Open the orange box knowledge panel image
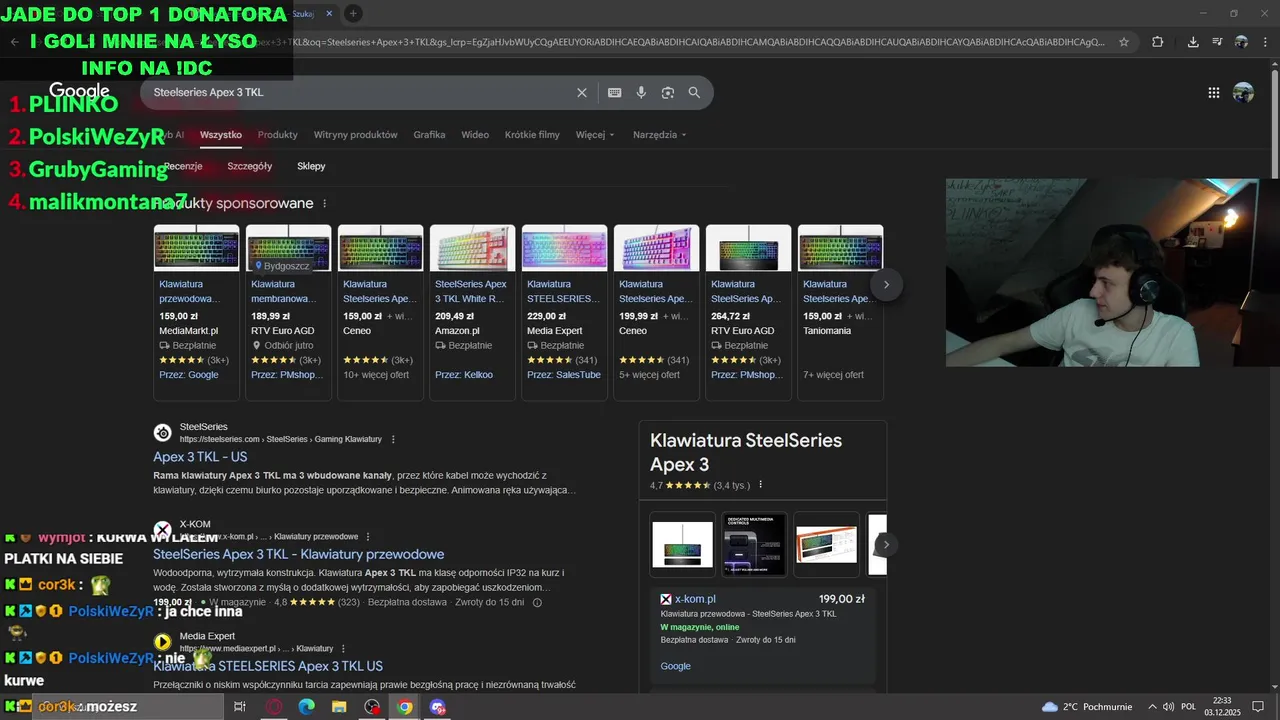 827,545
